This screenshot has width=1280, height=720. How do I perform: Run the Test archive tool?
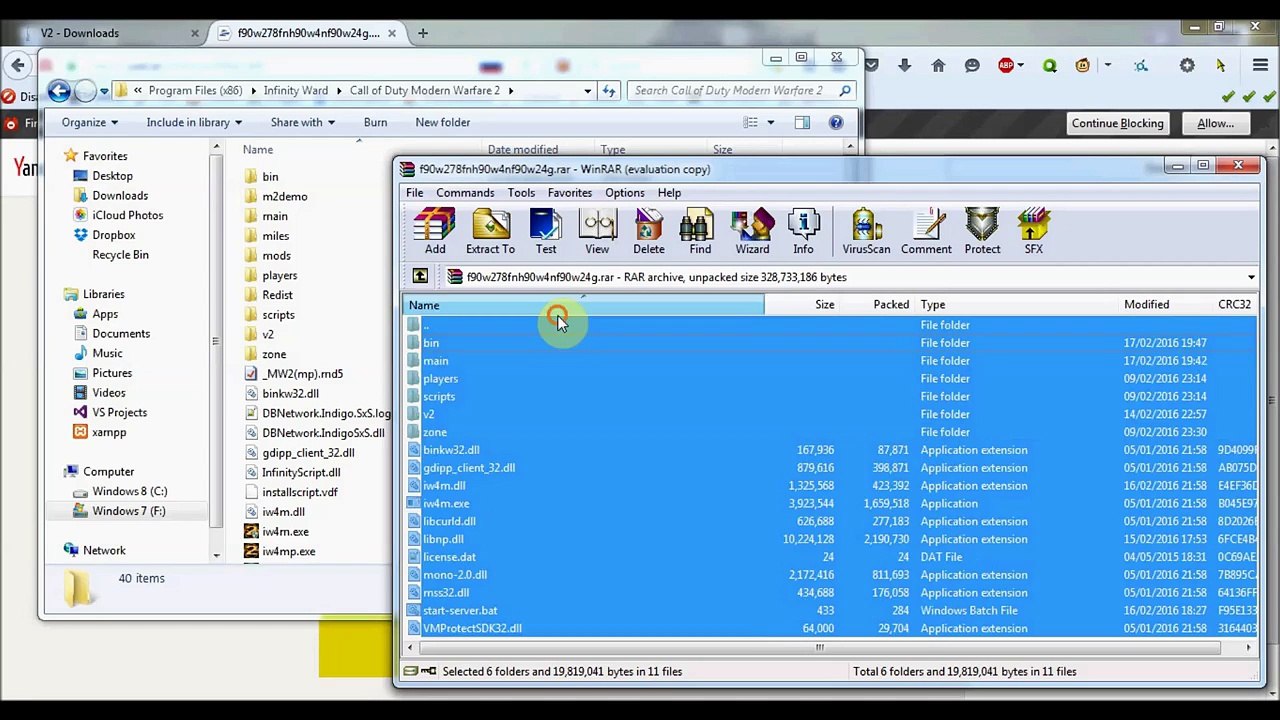(546, 231)
